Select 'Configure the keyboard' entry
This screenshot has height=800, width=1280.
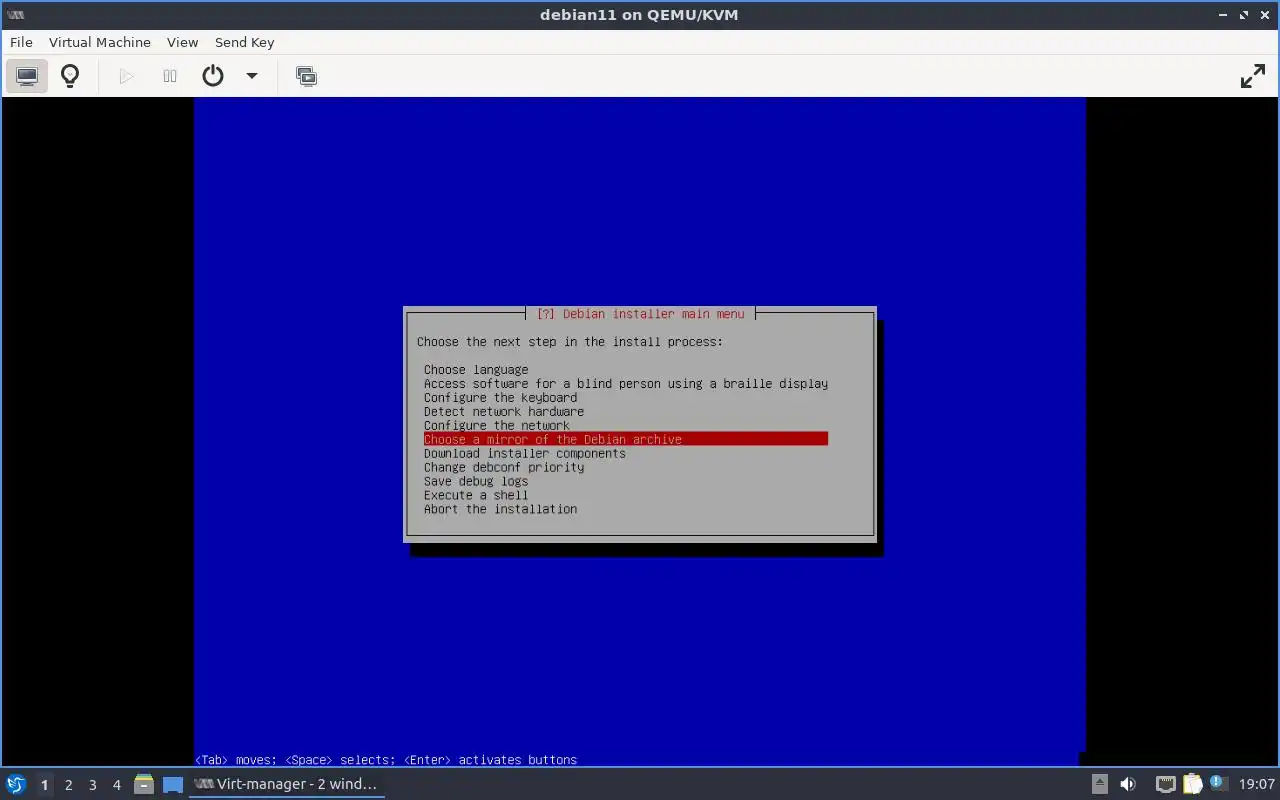click(x=500, y=398)
